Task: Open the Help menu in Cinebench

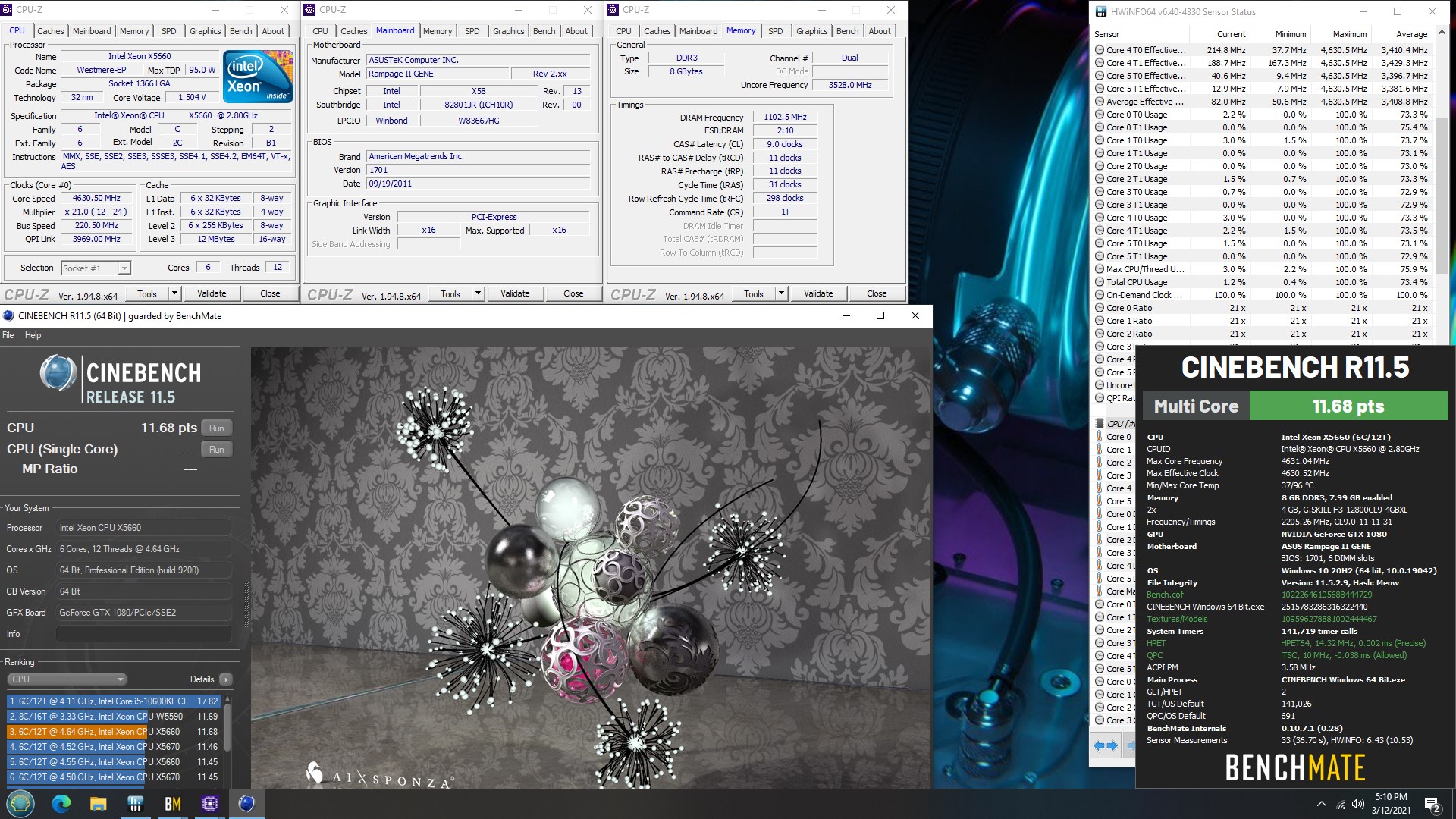Action: (x=33, y=335)
